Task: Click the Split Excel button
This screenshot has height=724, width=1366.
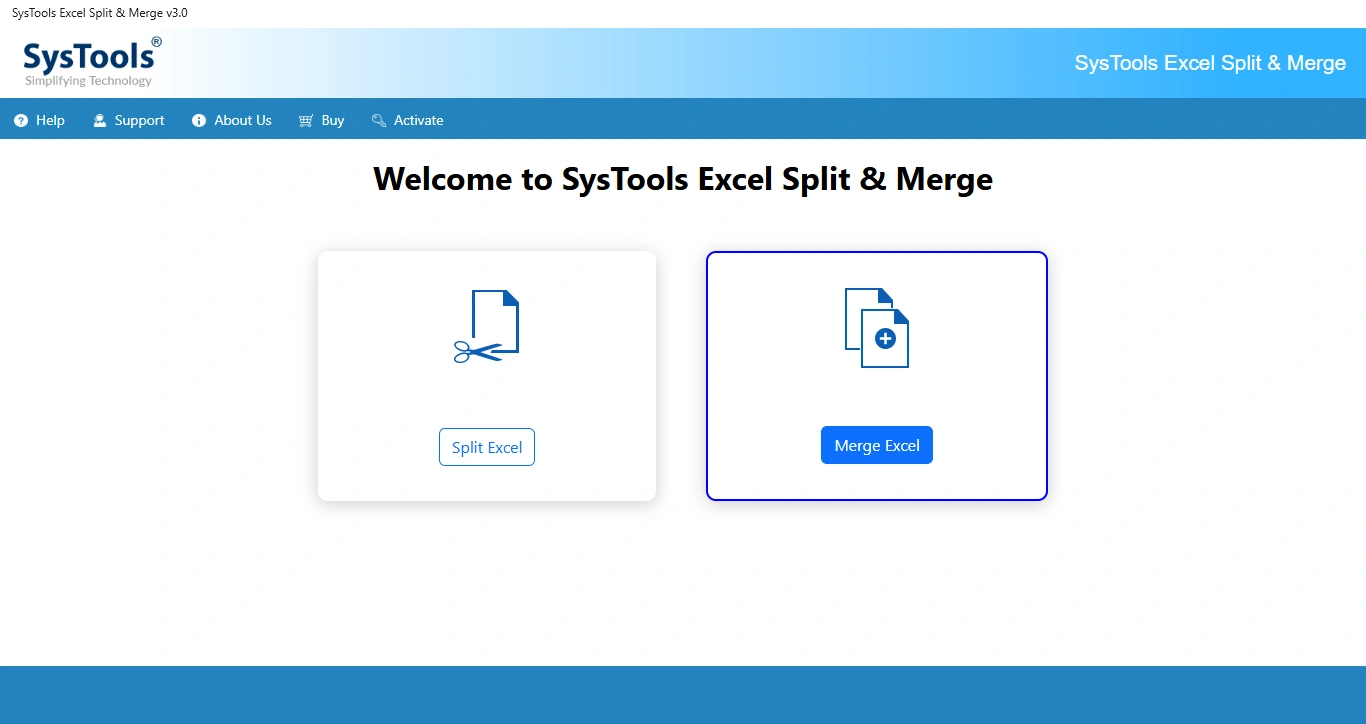Action: tap(486, 447)
